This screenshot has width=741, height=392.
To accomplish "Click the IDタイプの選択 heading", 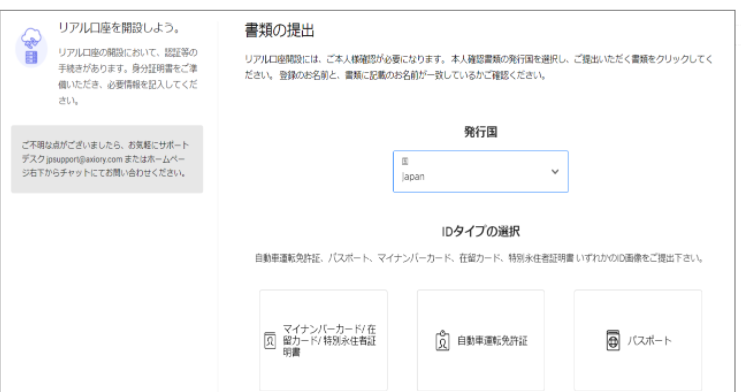I will point(481,232).
